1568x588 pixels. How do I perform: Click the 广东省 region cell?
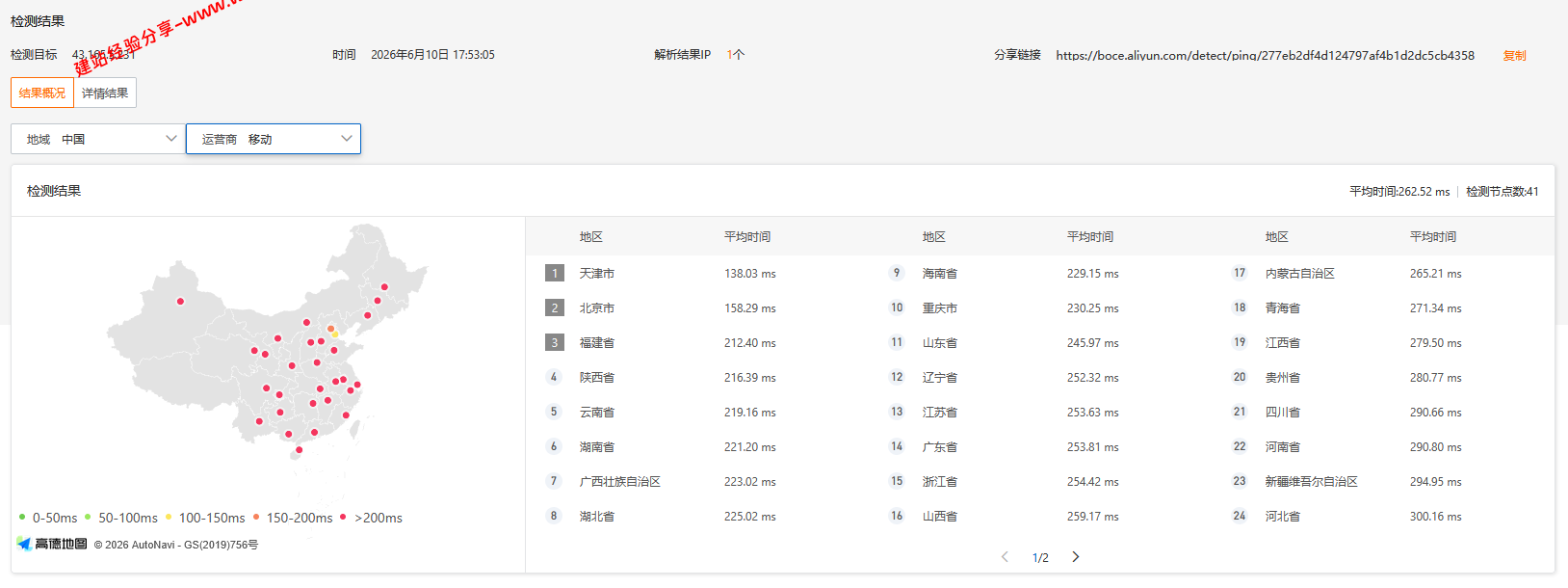(940, 447)
